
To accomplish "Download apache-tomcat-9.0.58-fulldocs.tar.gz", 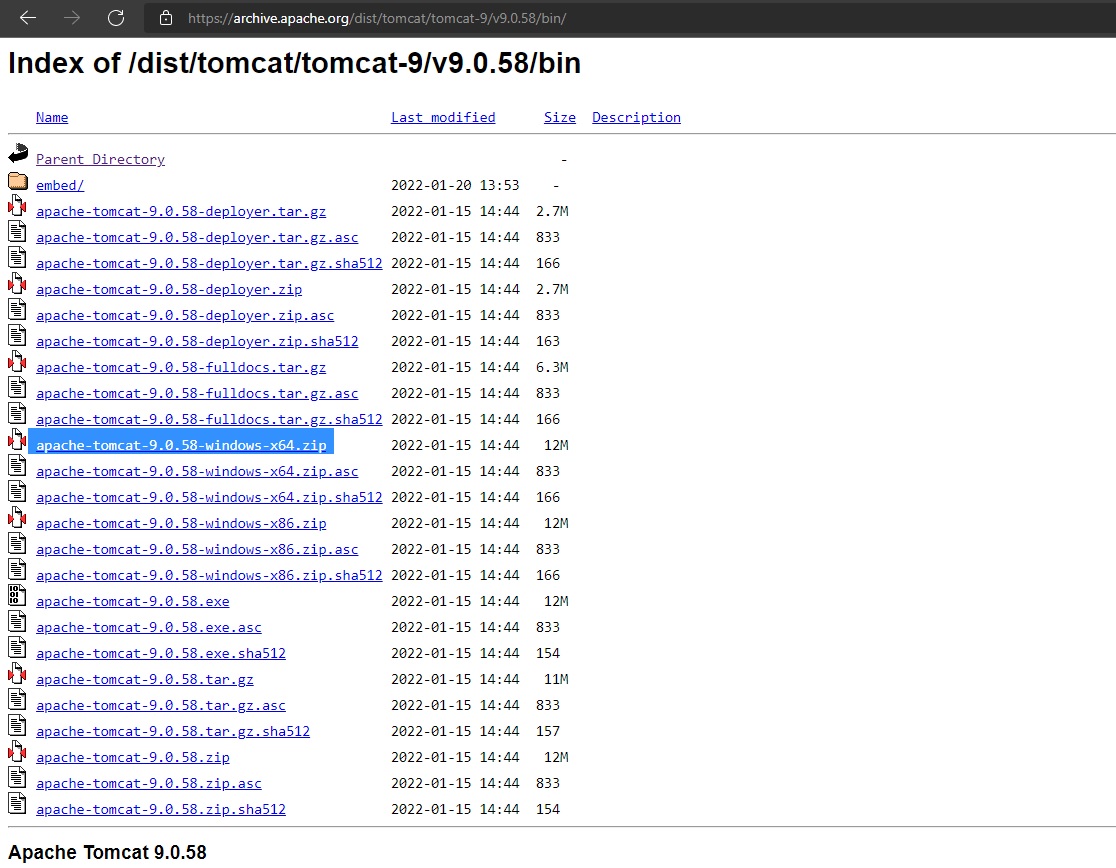I will (x=181, y=367).
